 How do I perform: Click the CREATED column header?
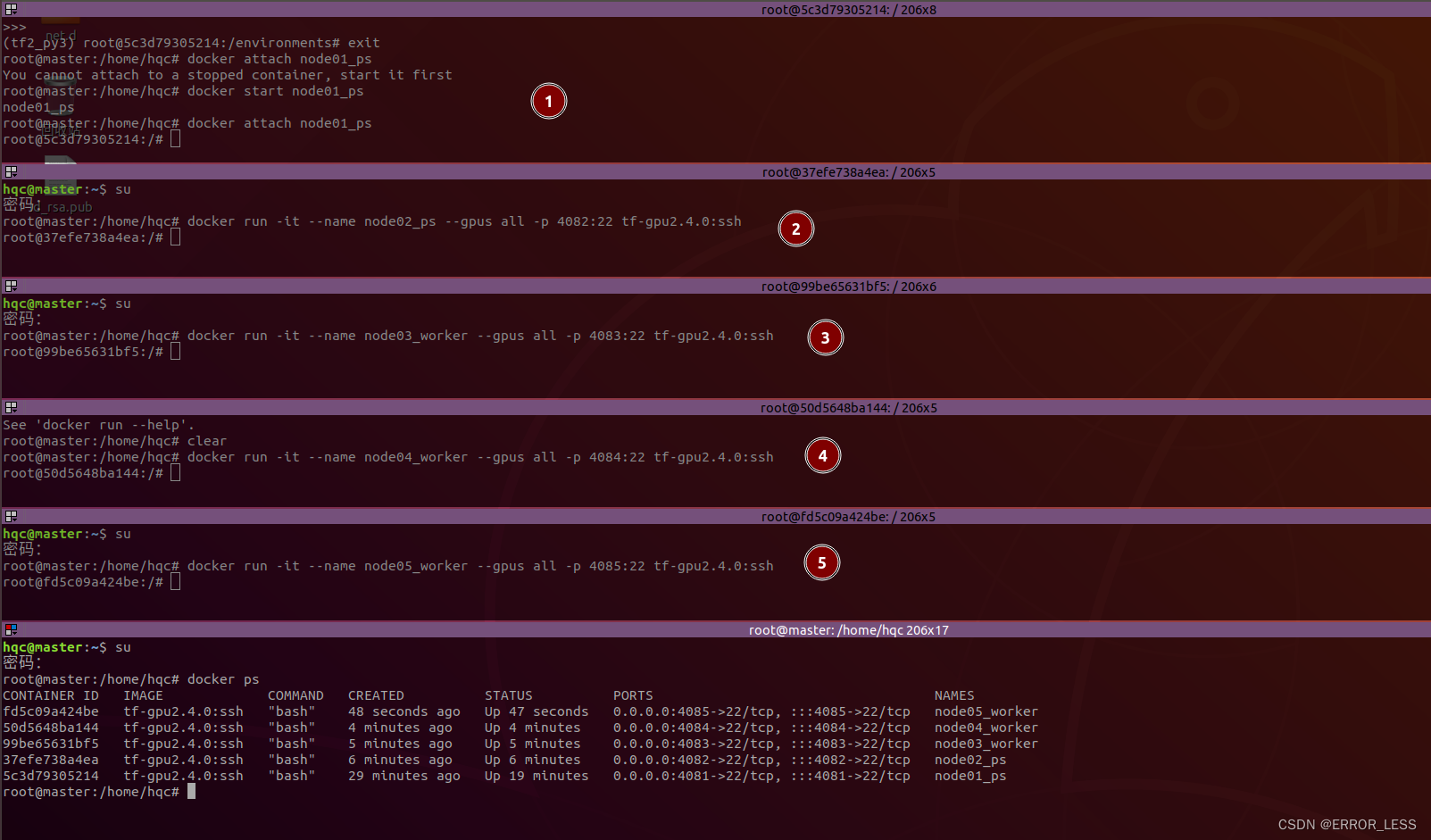pos(376,695)
